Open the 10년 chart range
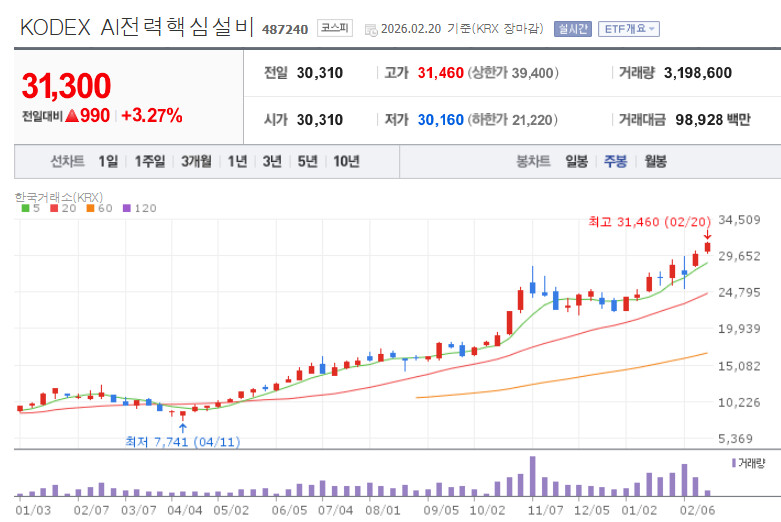 346,161
